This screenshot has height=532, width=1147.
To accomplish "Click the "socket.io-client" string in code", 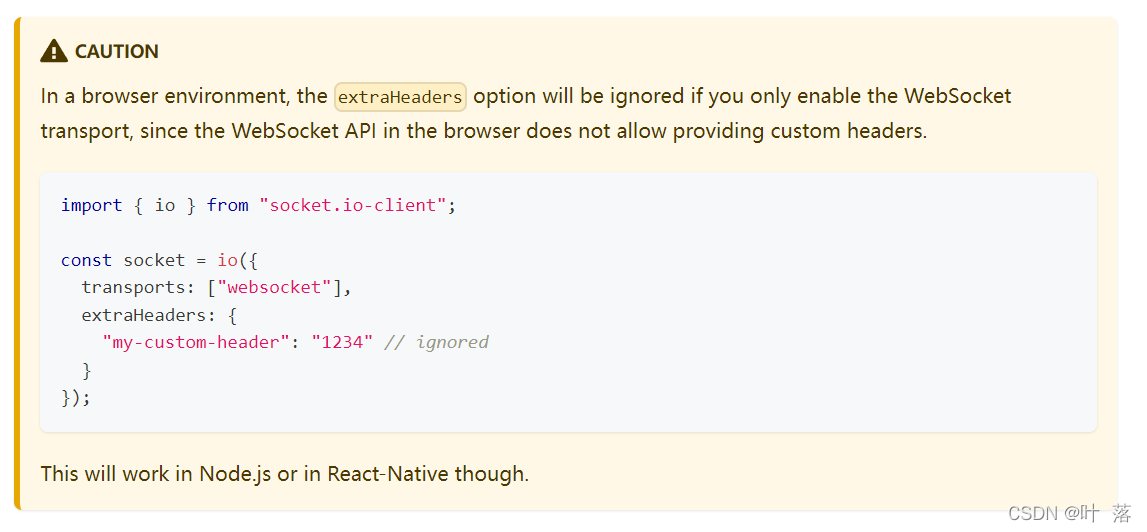I will [352, 205].
